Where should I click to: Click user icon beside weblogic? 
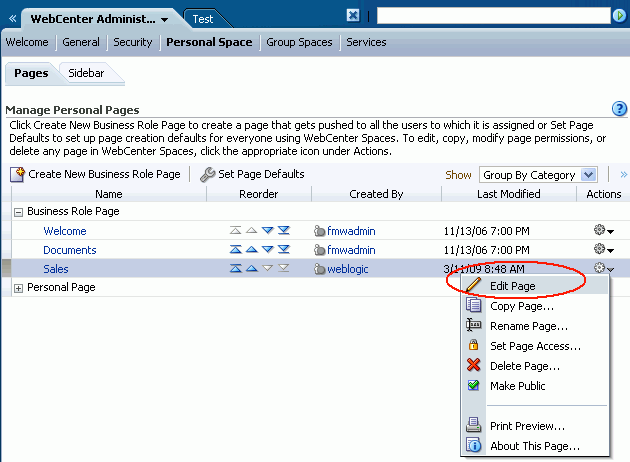pyautogui.click(x=319, y=269)
